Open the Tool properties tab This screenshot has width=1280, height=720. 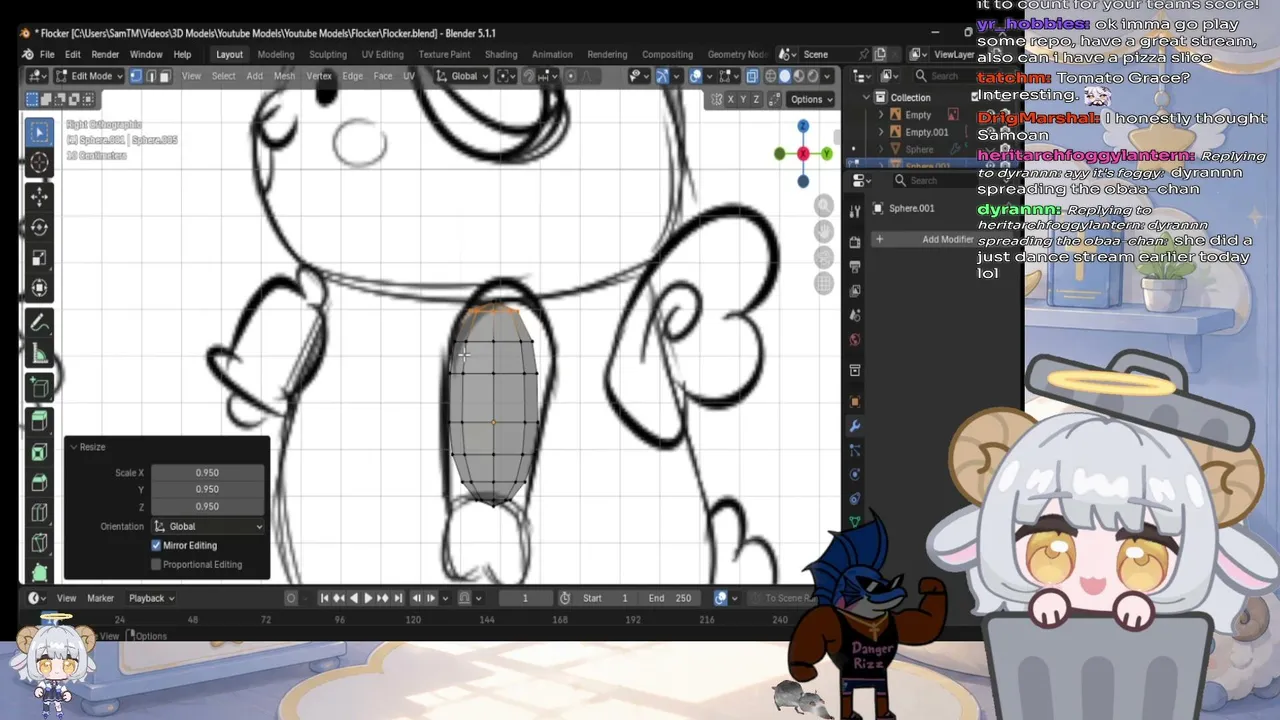[854, 211]
